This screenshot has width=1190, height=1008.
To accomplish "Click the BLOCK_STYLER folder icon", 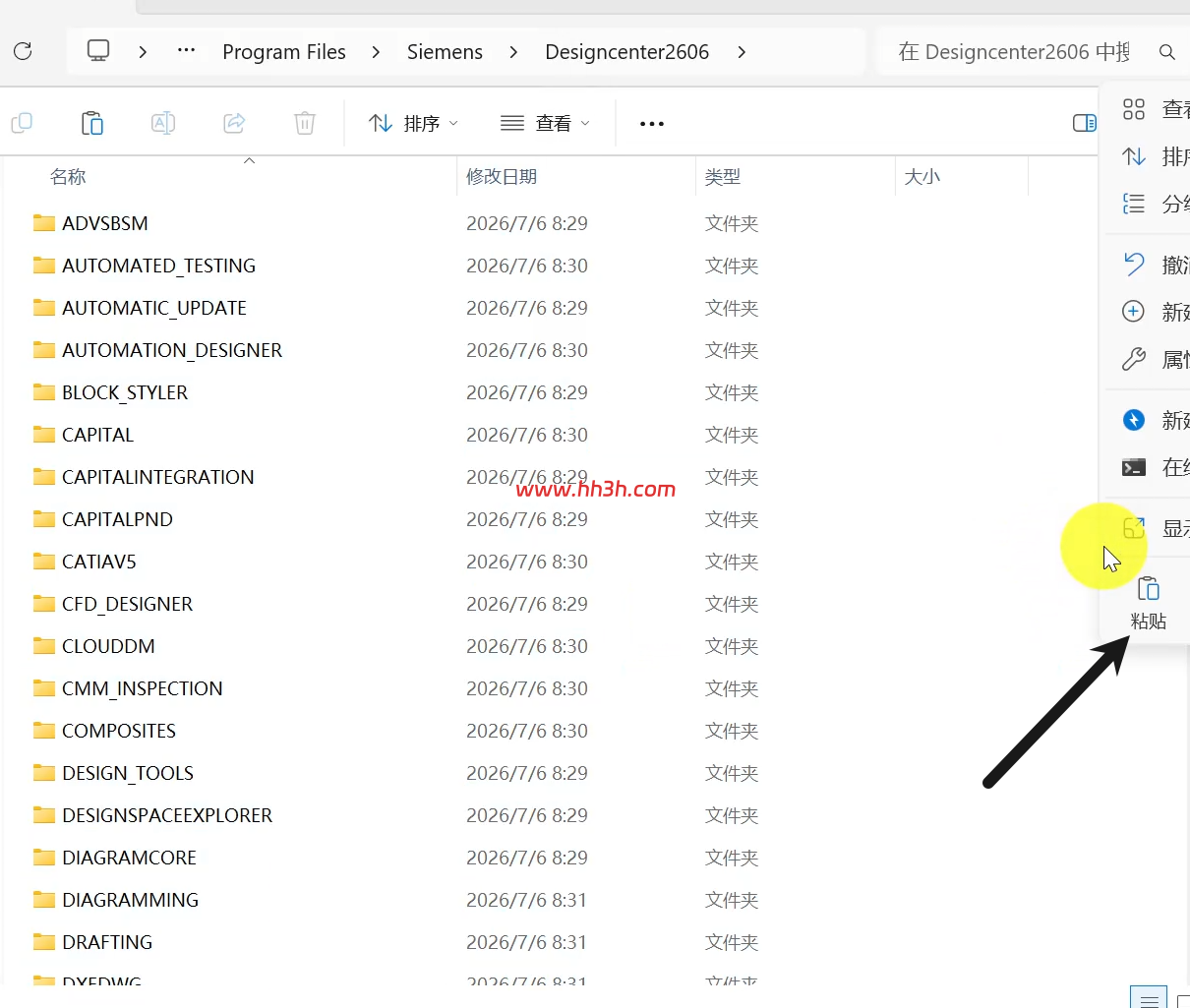I will tap(44, 392).
